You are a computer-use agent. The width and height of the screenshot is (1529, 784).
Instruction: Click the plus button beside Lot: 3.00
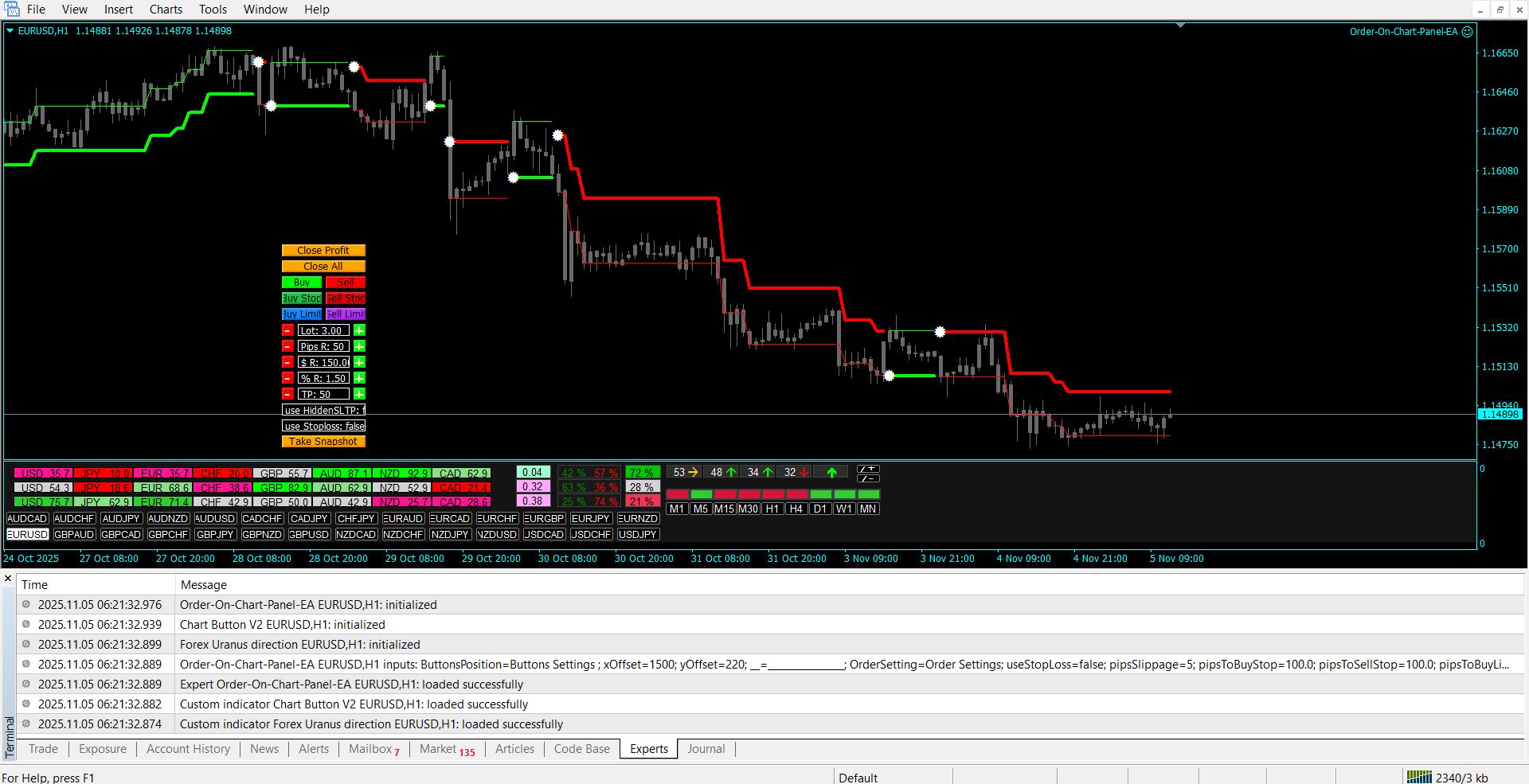(359, 330)
